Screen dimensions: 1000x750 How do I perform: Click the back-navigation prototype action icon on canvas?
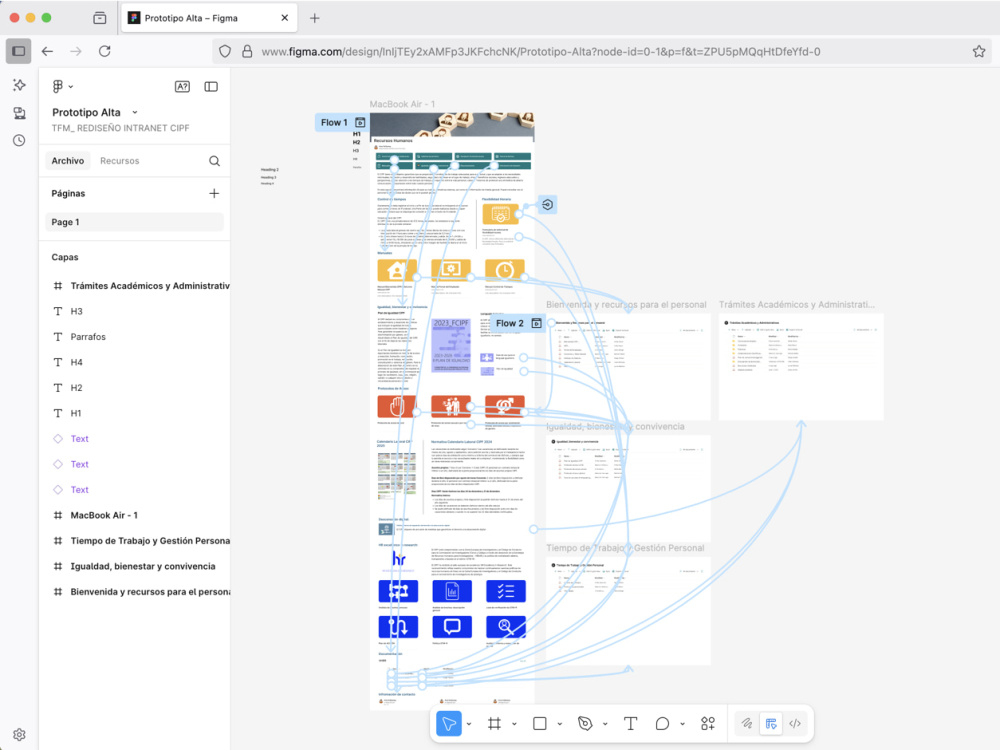547,205
